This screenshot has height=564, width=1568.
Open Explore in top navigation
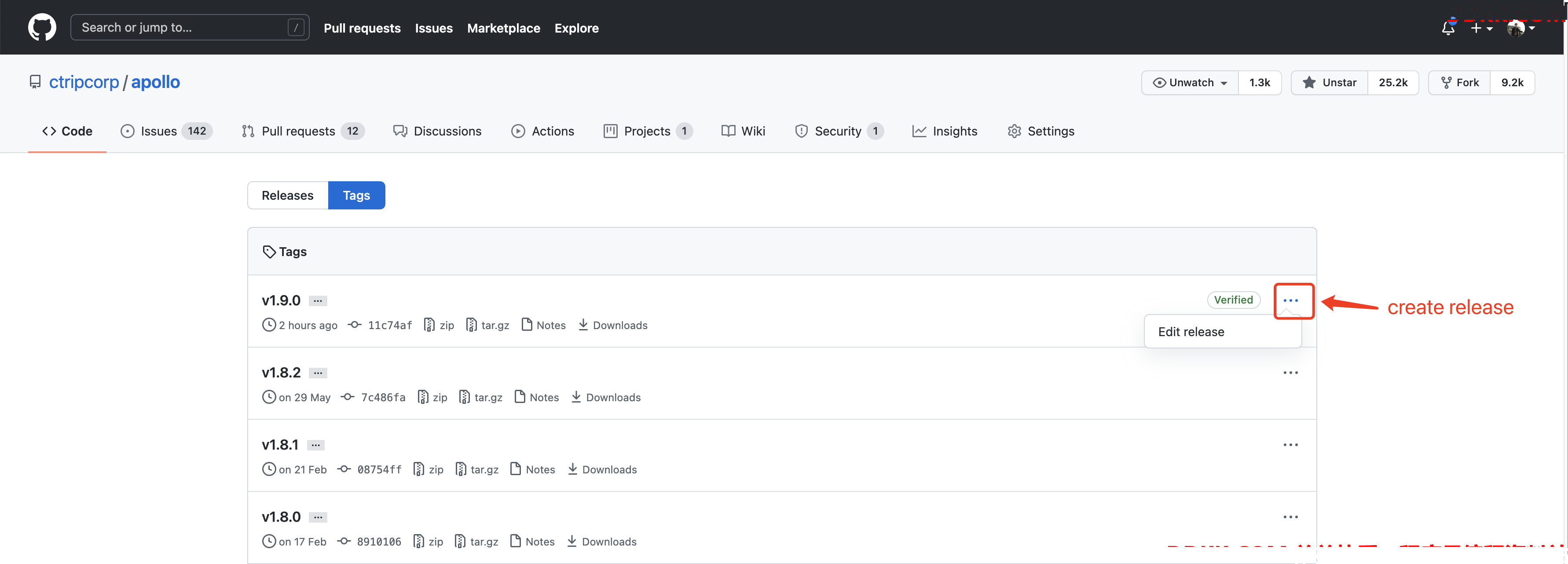tap(576, 28)
